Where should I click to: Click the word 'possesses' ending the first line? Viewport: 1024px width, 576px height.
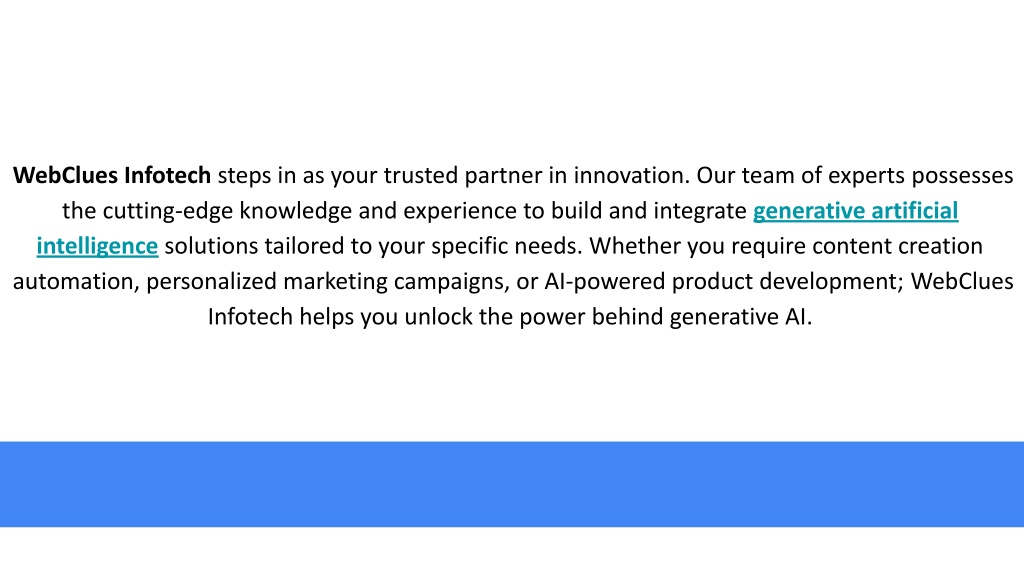click(962, 176)
